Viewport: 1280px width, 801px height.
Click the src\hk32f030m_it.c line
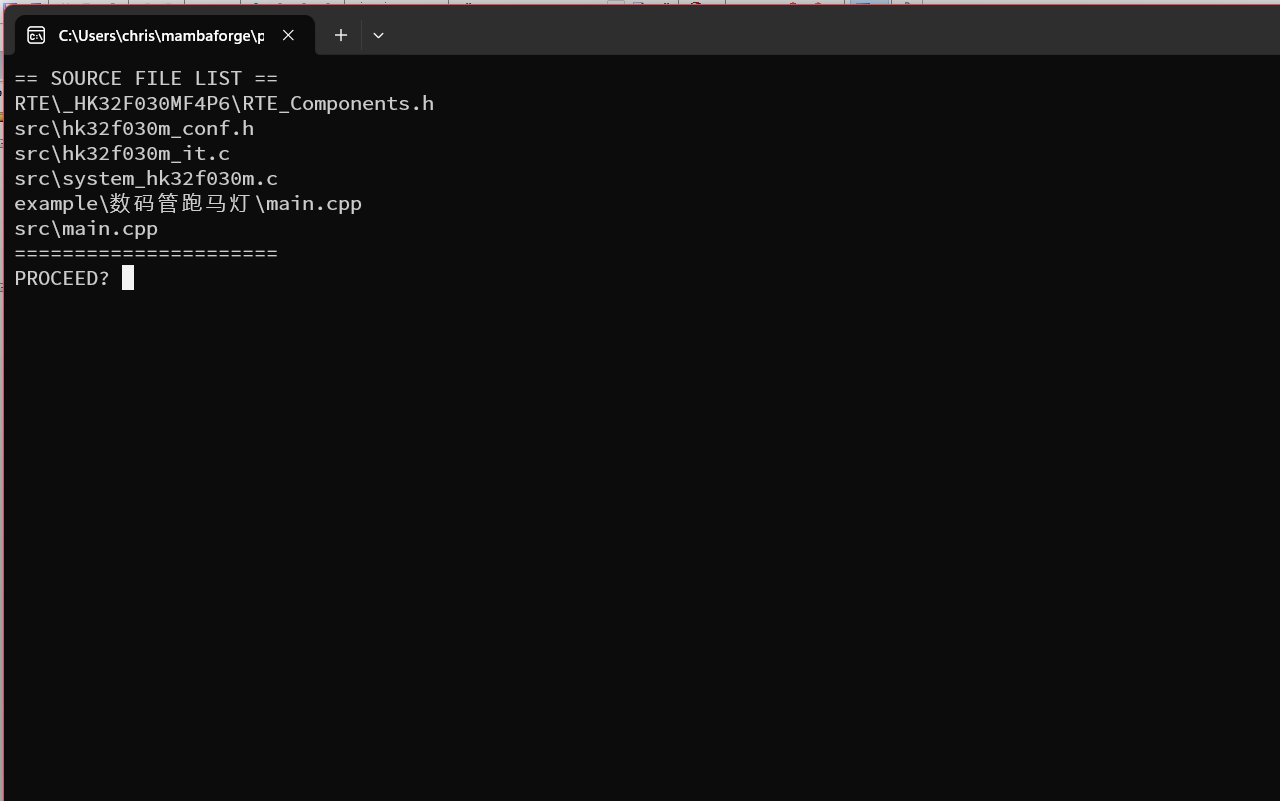click(122, 153)
